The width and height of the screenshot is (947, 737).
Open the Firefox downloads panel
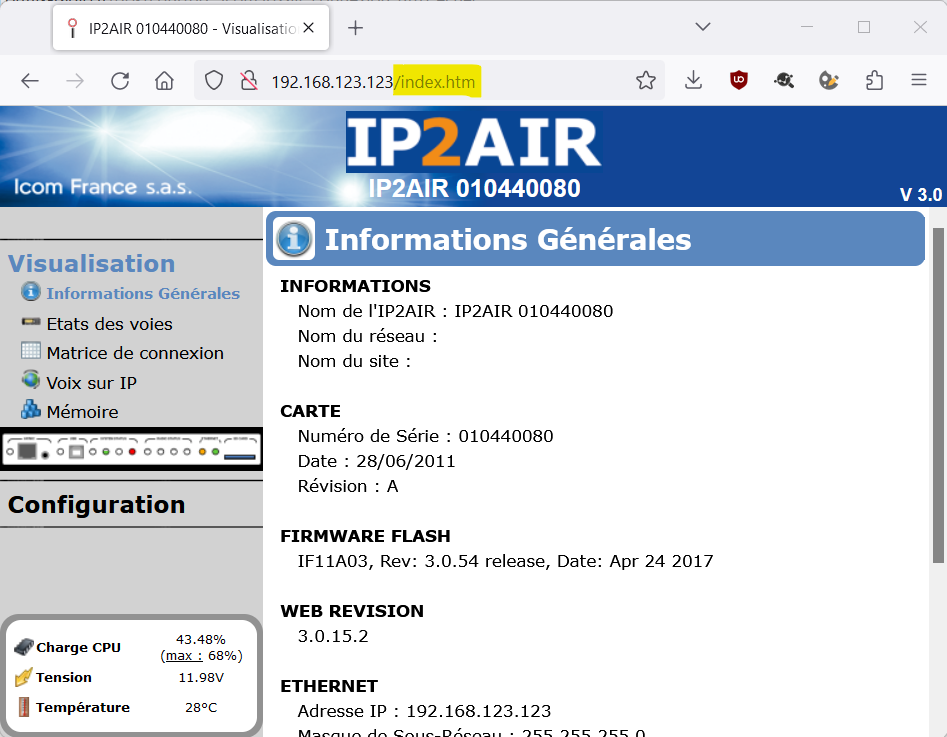[x=694, y=81]
